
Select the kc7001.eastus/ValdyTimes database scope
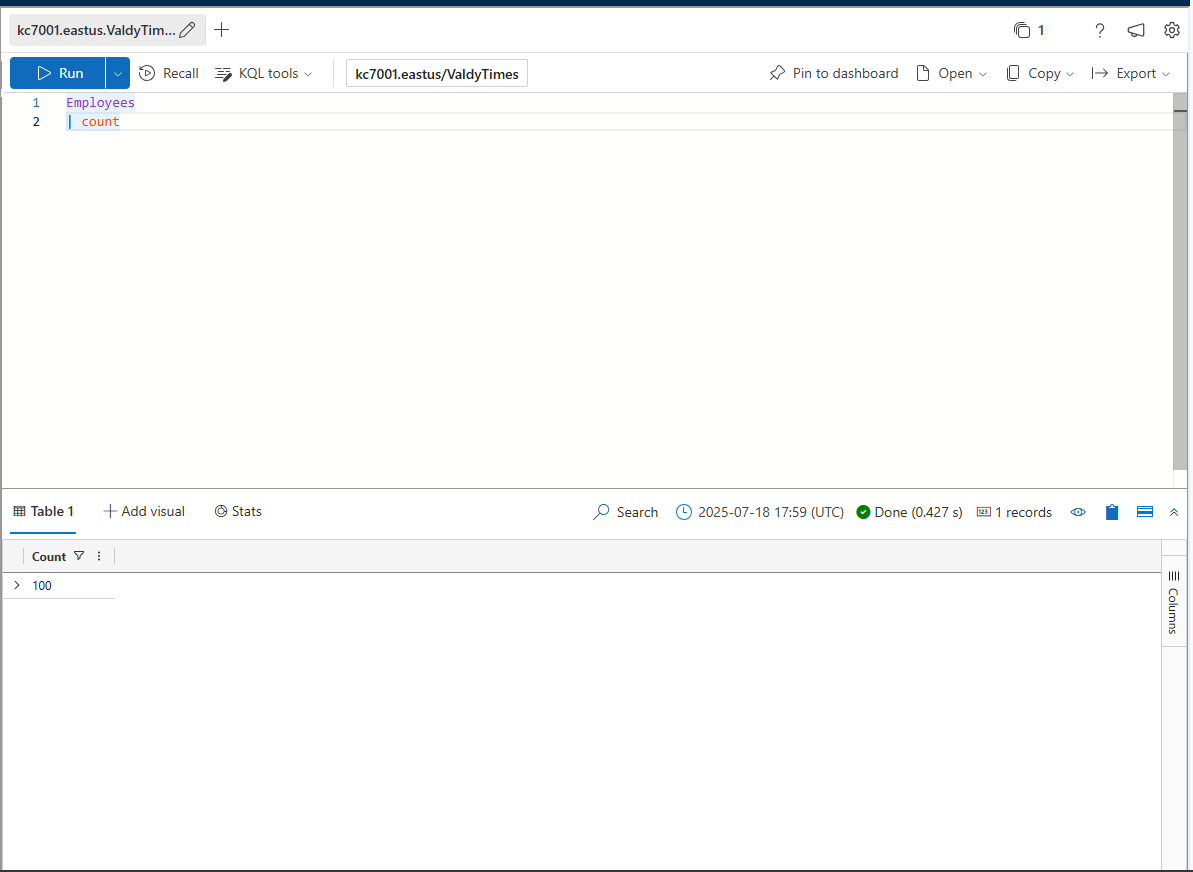(x=437, y=74)
